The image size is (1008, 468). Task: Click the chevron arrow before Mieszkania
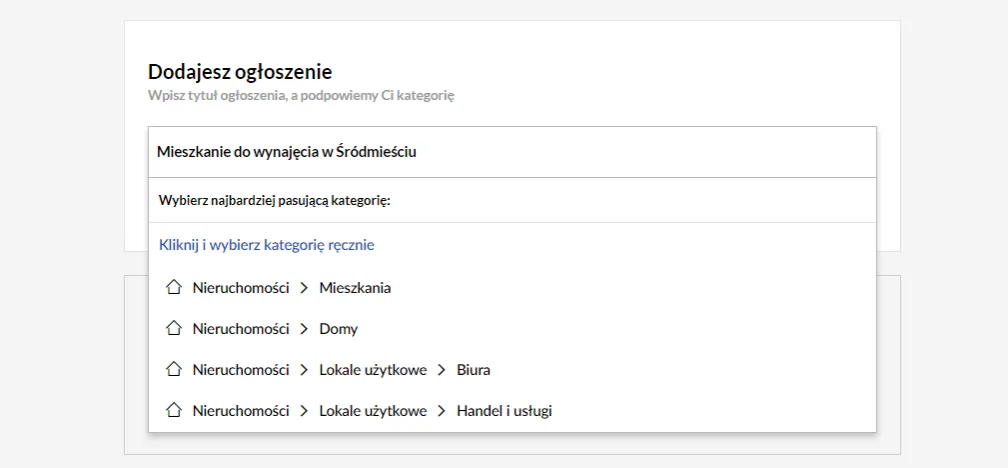point(303,288)
